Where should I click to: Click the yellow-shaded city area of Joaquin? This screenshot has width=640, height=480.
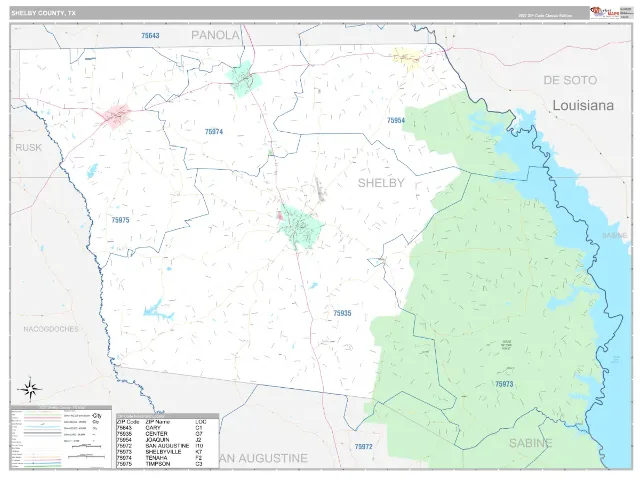407,58
